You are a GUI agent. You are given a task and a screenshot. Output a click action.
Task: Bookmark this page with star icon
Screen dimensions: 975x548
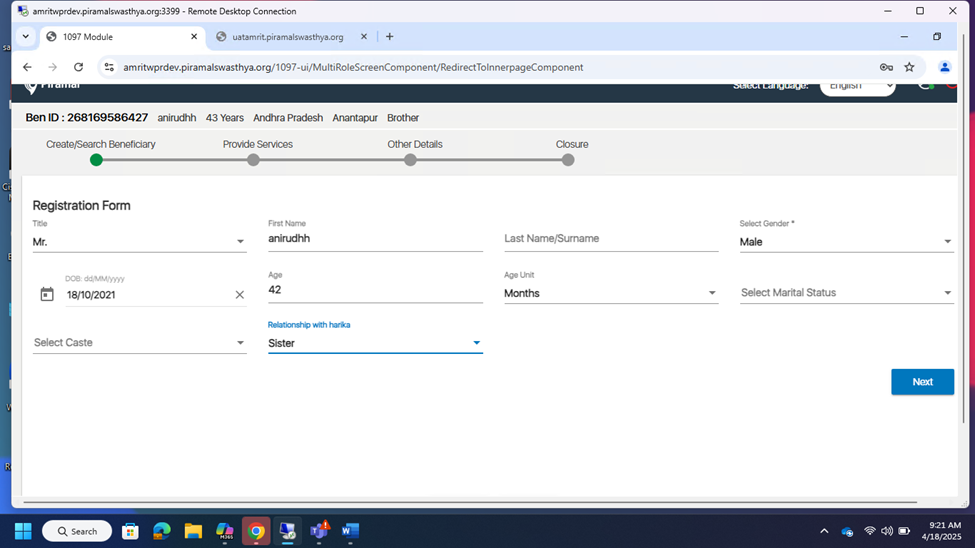910,67
